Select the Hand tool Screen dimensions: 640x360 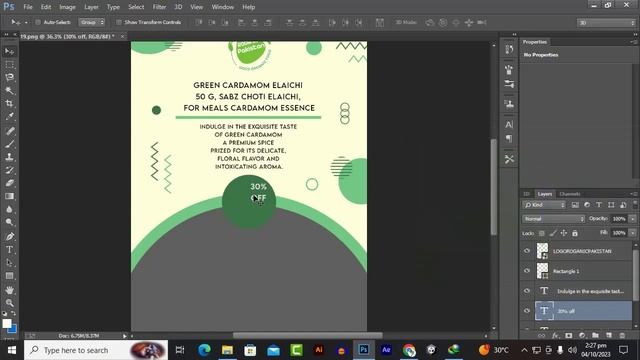click(x=9, y=290)
